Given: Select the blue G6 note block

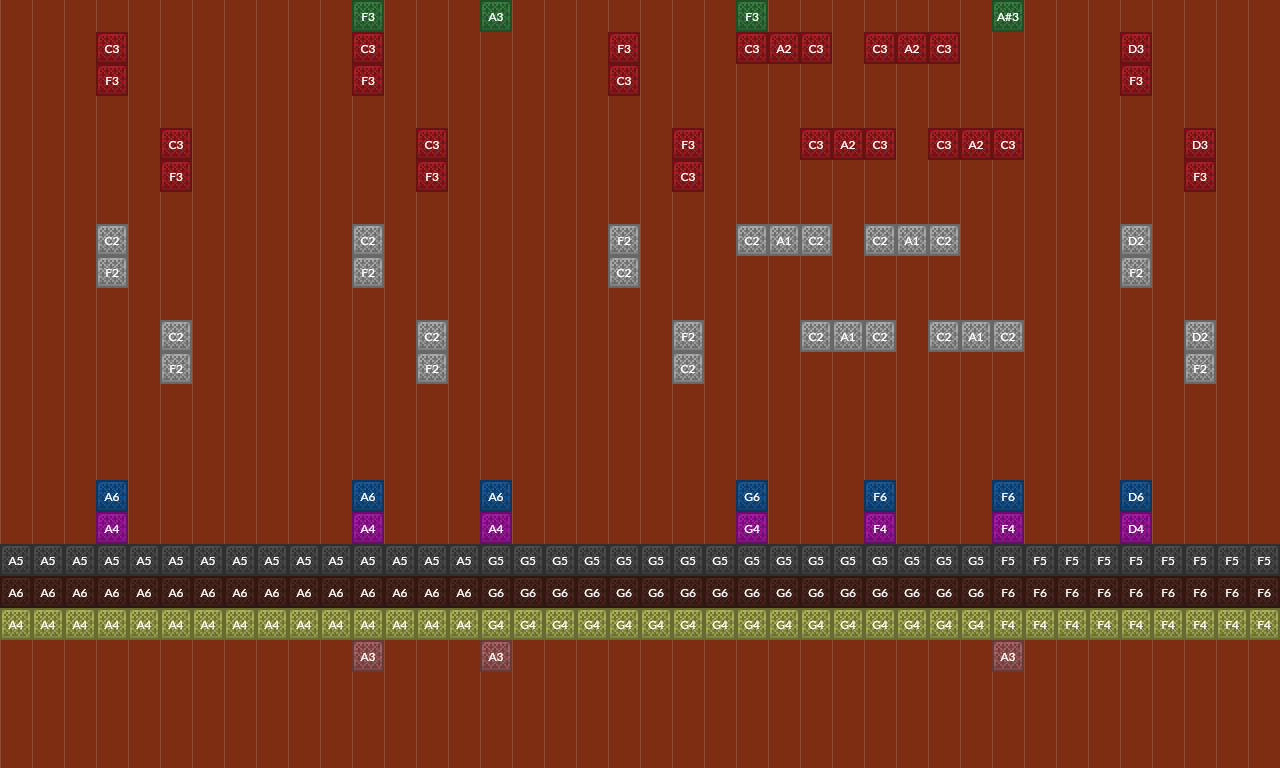Looking at the screenshot, I should click(751, 496).
